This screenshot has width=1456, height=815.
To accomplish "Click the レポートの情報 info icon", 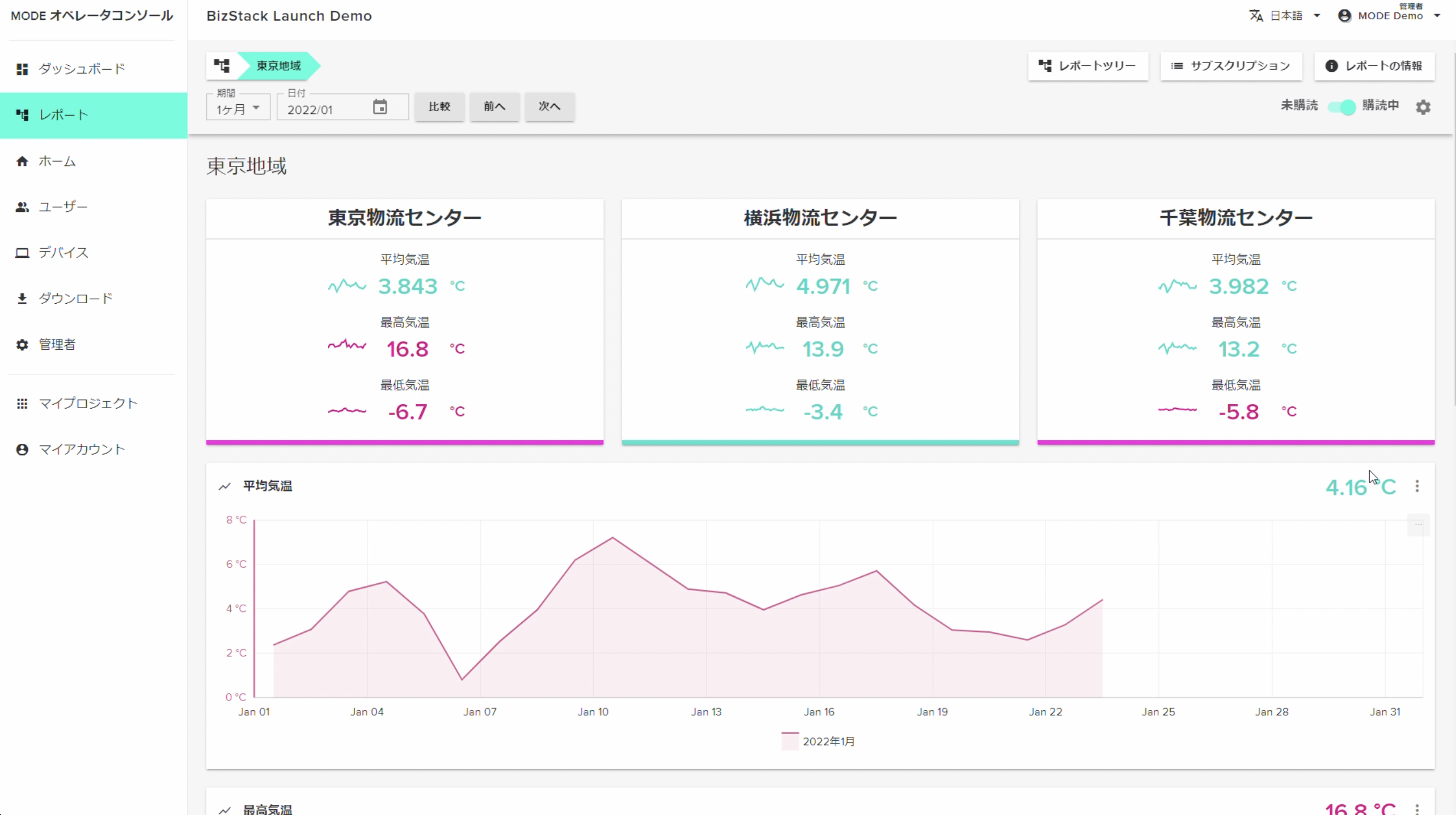I will (1332, 66).
